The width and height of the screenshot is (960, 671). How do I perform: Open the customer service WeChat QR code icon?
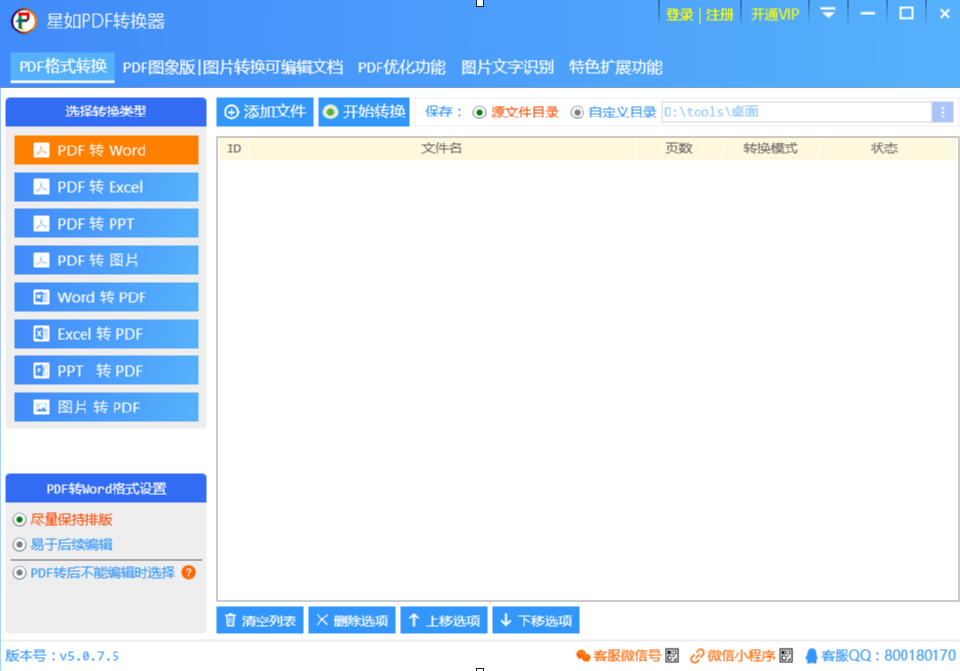coord(672,656)
